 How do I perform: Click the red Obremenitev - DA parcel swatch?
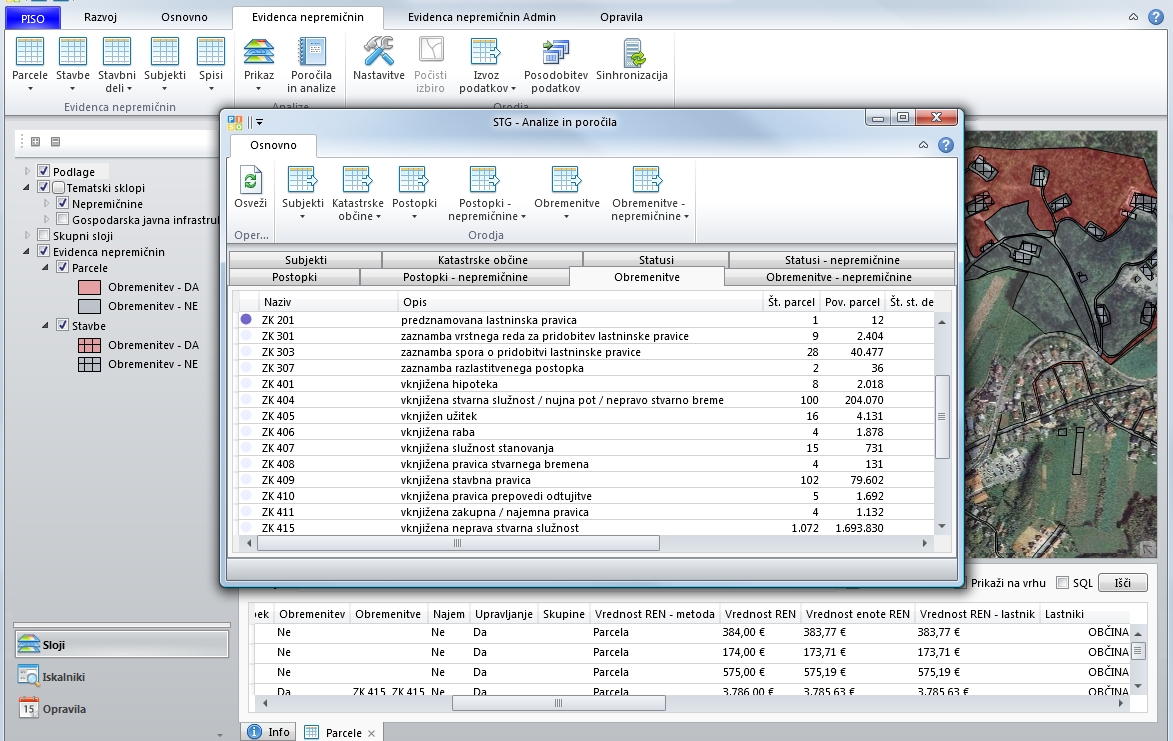click(90, 288)
